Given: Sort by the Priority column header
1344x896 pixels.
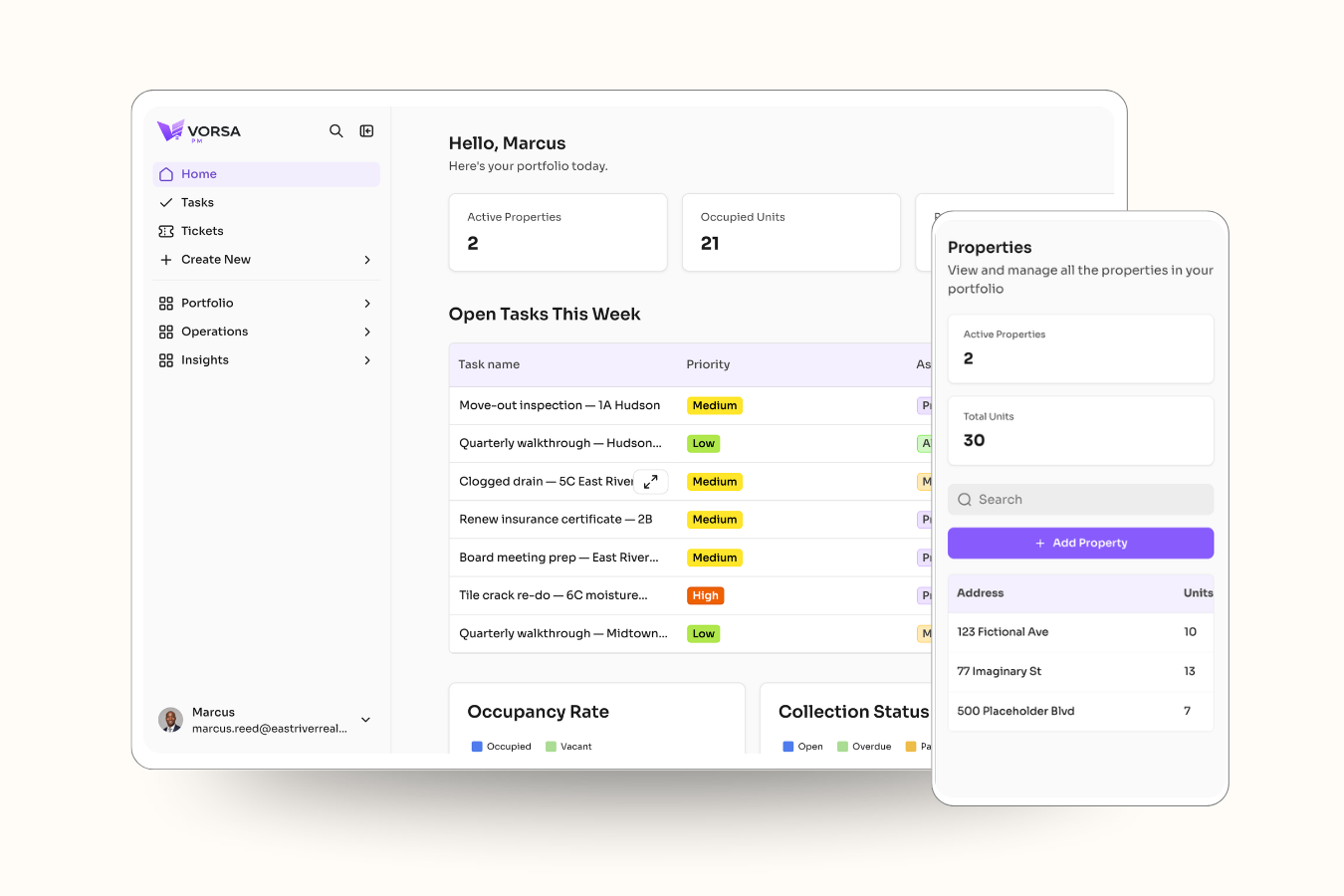Looking at the screenshot, I should pos(708,365).
